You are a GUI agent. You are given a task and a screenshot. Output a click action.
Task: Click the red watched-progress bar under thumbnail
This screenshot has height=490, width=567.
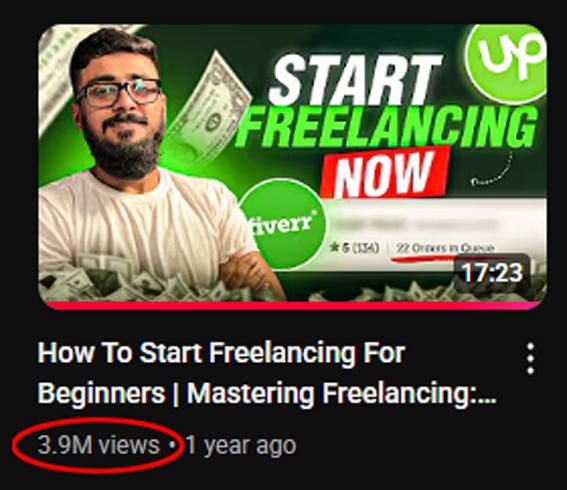pyautogui.click(x=292, y=306)
